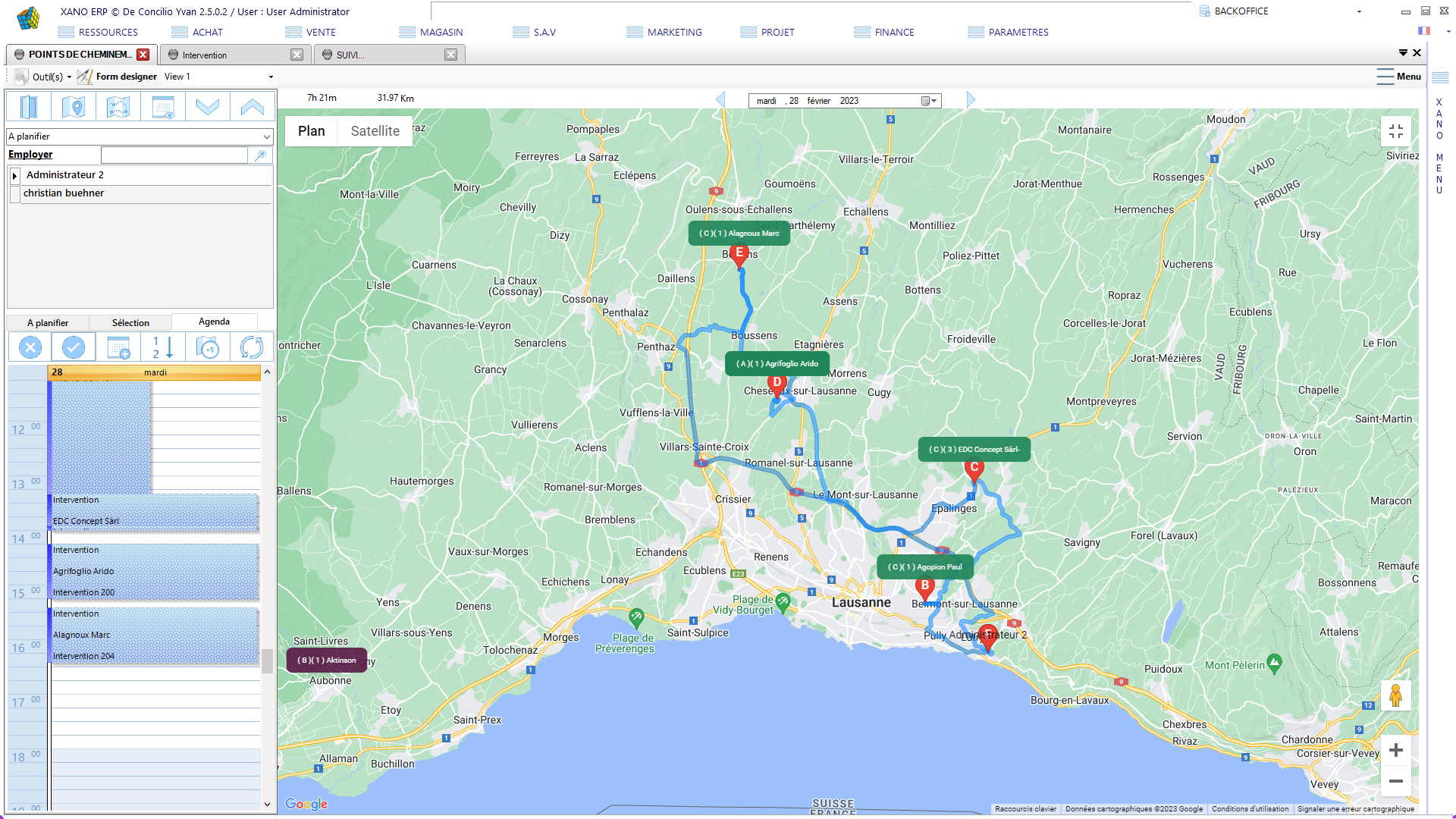Click the Employer search magnifier icon
The width and height of the screenshot is (1456, 819).
261,155
